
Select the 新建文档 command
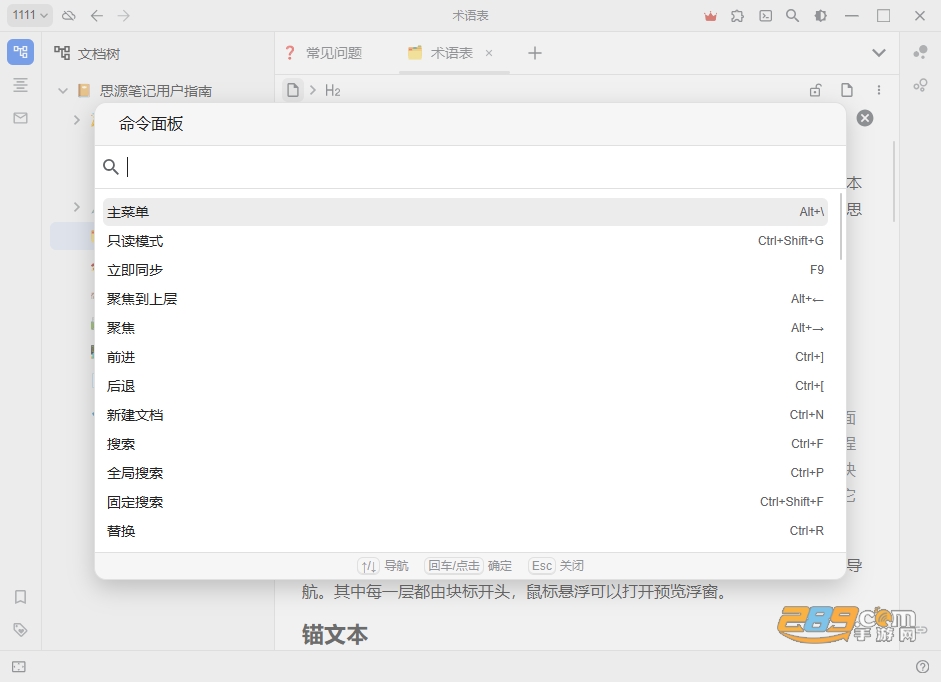click(465, 415)
